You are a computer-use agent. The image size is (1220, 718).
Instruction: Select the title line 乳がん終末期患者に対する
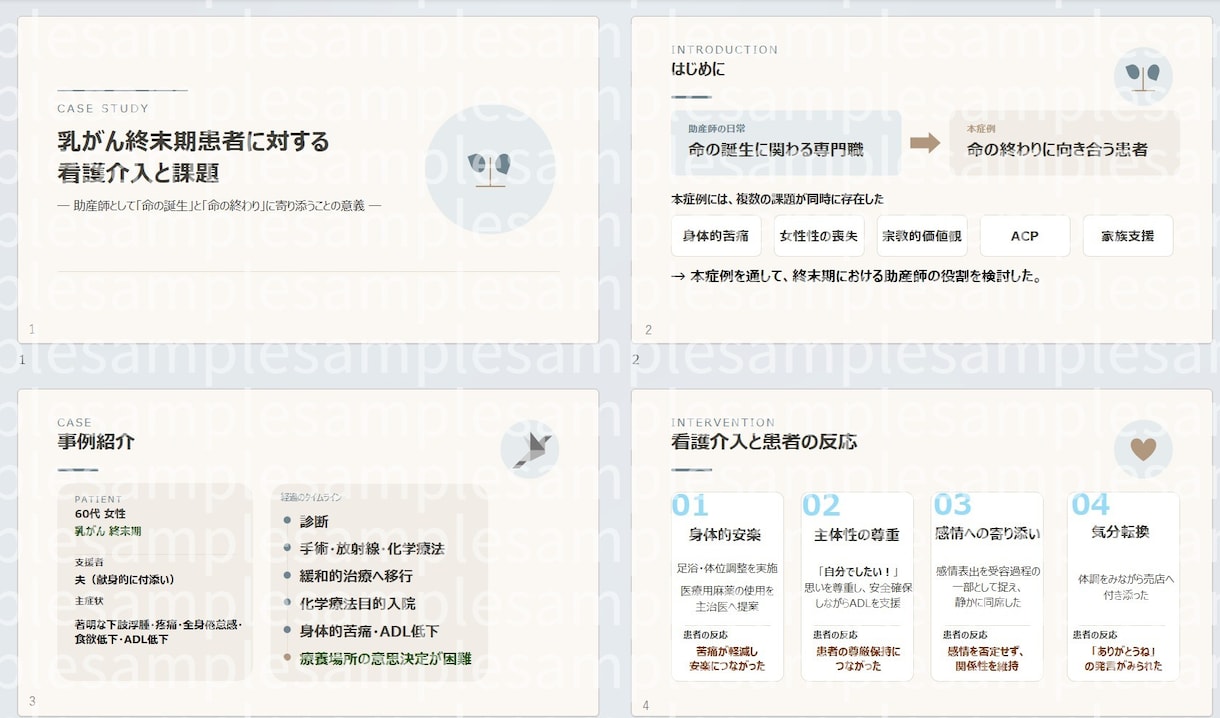pos(193,140)
